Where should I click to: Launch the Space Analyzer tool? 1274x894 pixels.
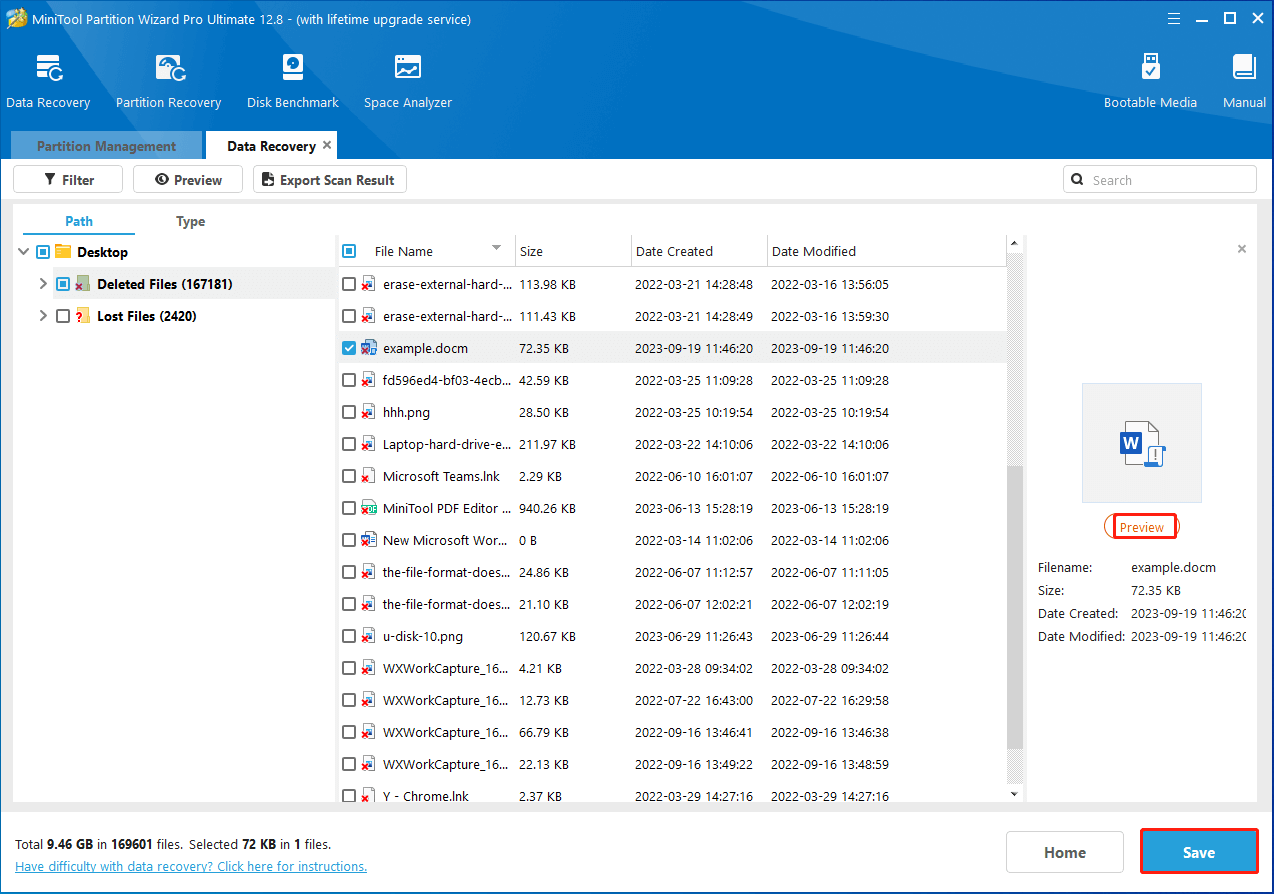click(408, 80)
